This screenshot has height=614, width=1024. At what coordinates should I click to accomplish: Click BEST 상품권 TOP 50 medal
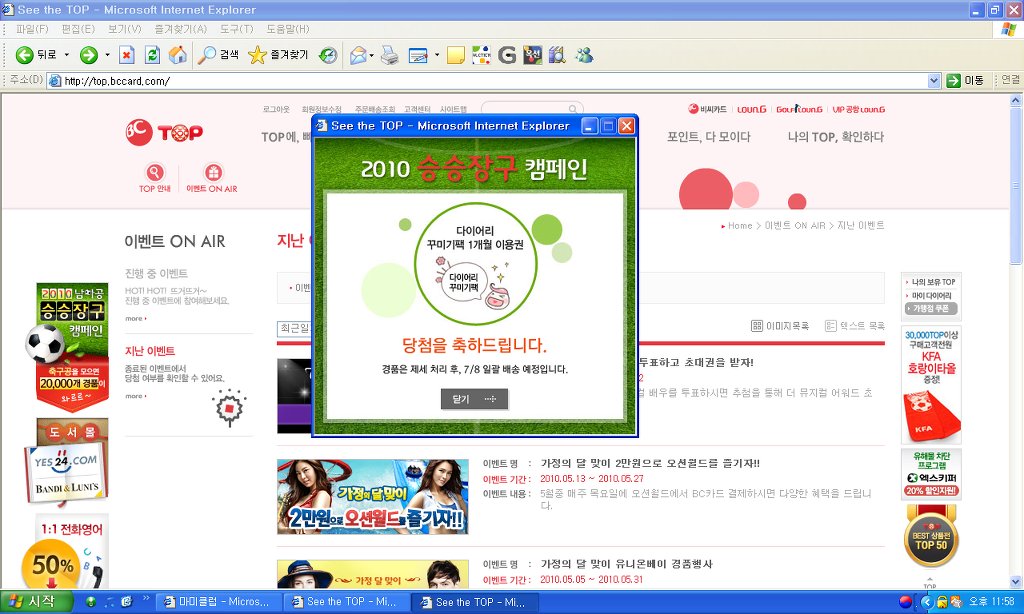click(931, 537)
